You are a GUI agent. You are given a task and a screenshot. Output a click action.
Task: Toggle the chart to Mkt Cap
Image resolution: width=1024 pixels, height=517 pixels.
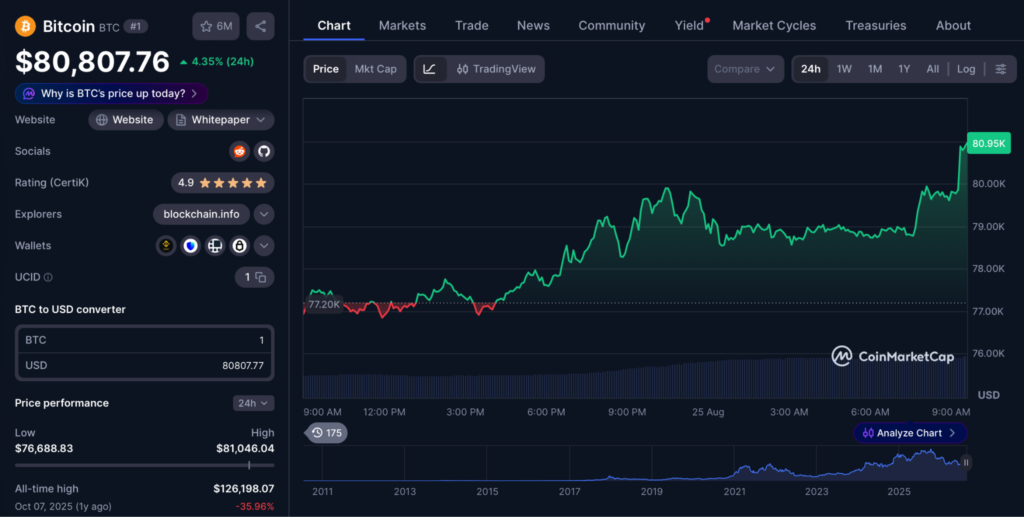tap(376, 69)
